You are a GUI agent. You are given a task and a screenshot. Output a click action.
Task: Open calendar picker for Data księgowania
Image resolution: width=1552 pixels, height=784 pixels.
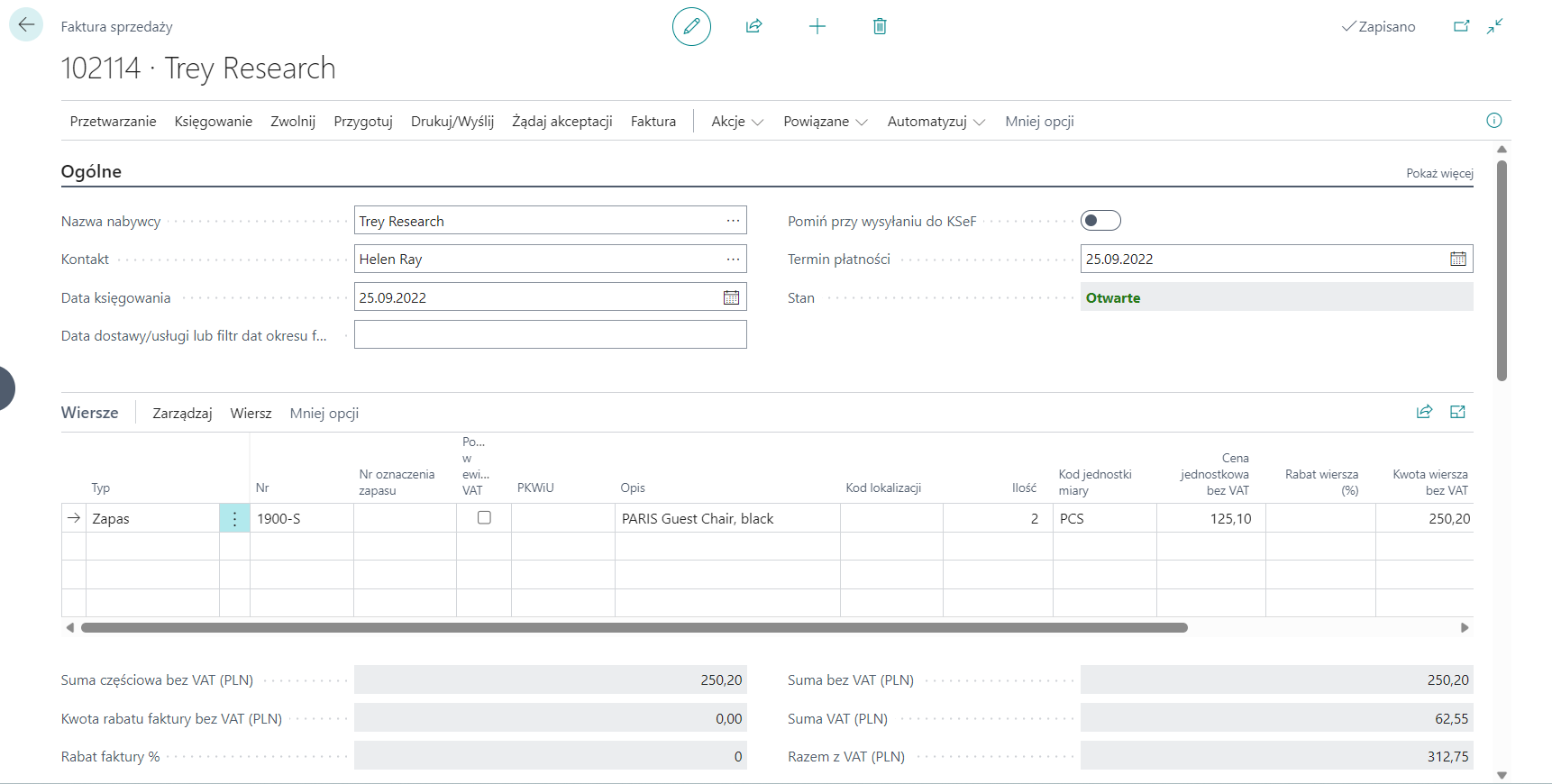click(731, 297)
